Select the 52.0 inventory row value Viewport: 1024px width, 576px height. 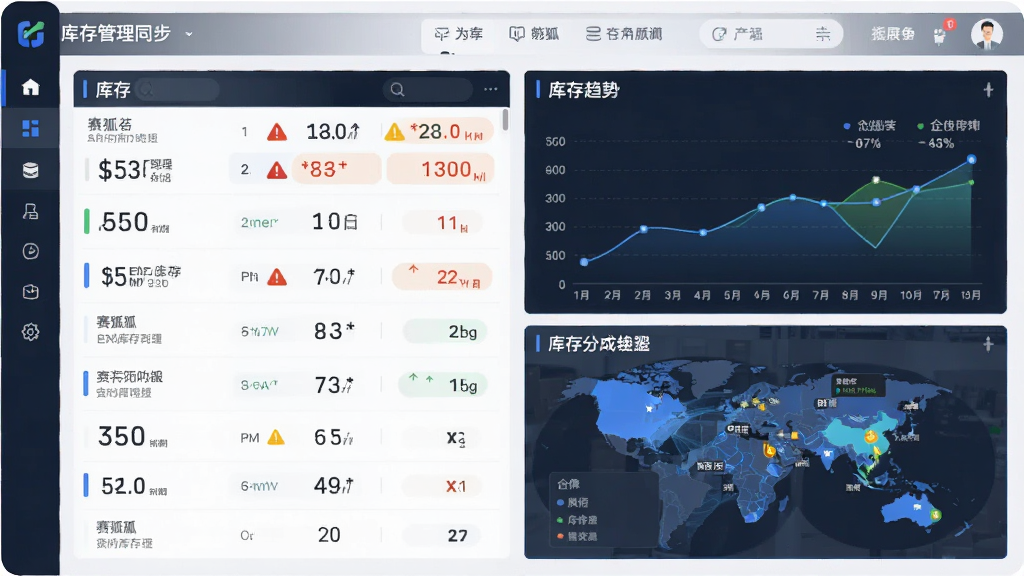123,486
